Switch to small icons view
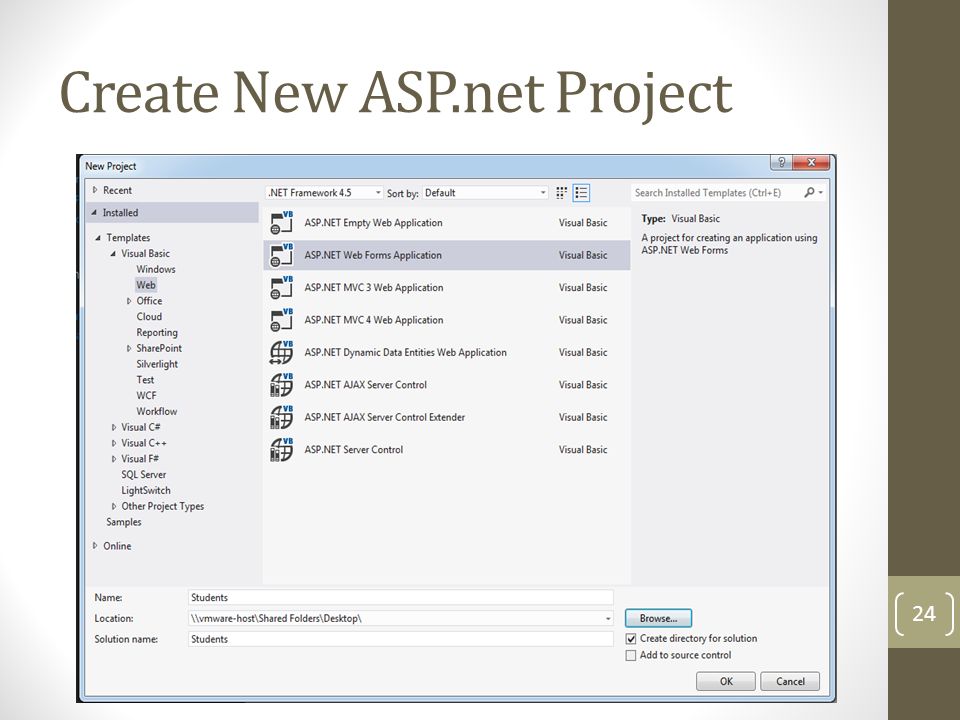Viewport: 960px width, 720px height. click(561, 193)
